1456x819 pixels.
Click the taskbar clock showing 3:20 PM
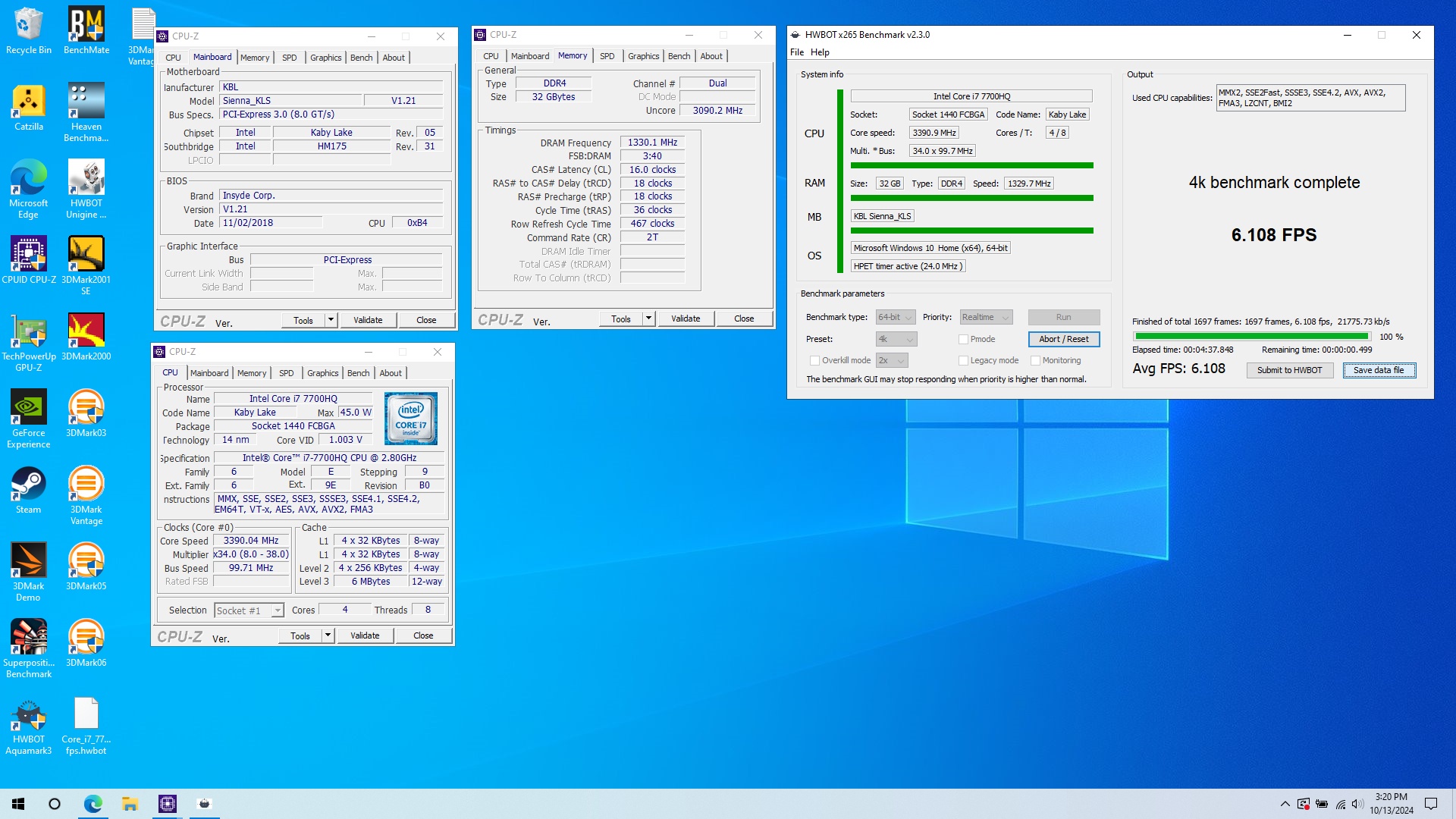[1392, 804]
